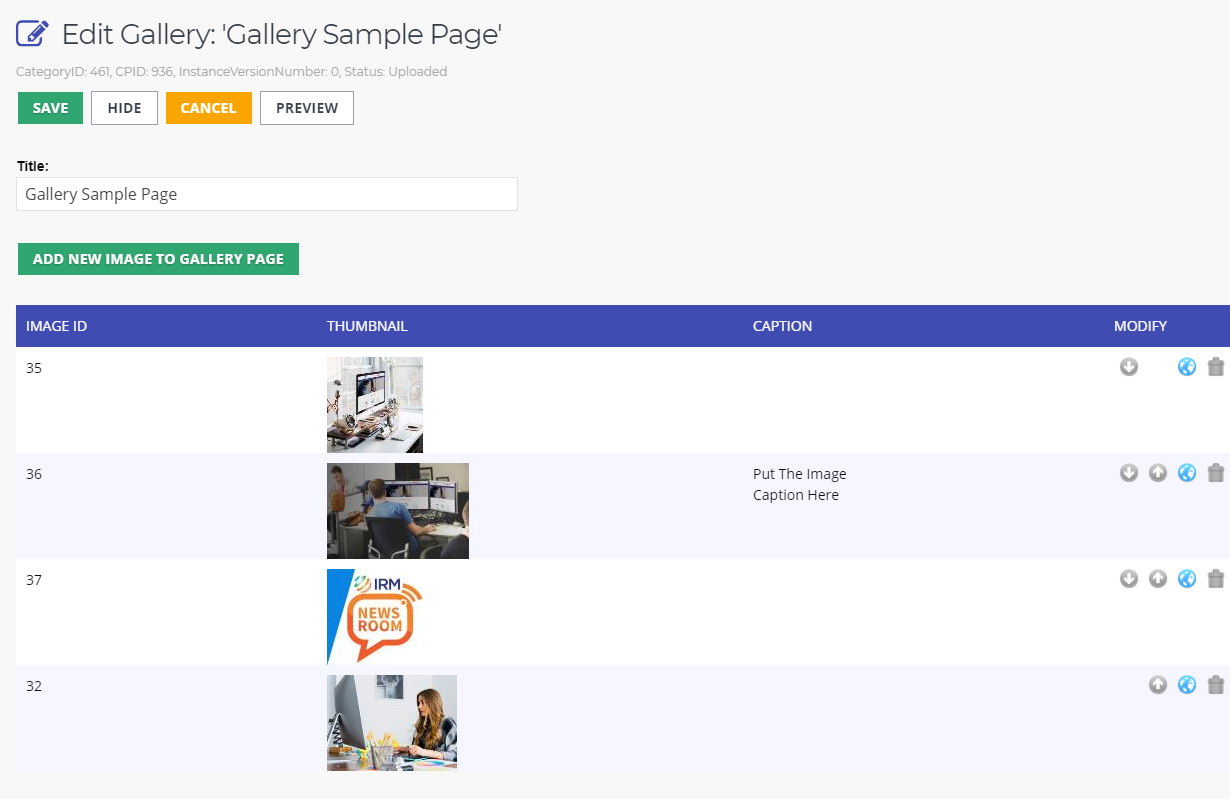1230x799 pixels.
Task: Open the IRM News Room thumbnail
Action: pyautogui.click(x=375, y=617)
